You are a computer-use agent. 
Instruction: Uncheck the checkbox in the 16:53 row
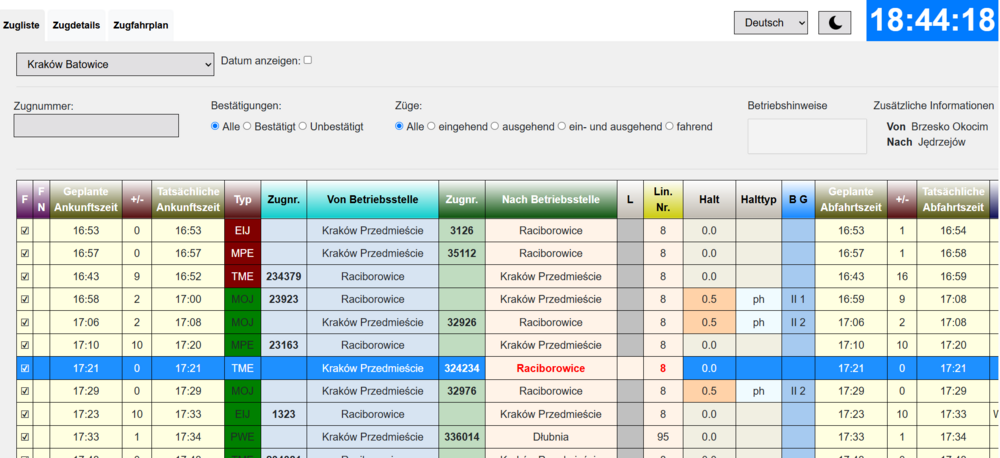coord(25,230)
